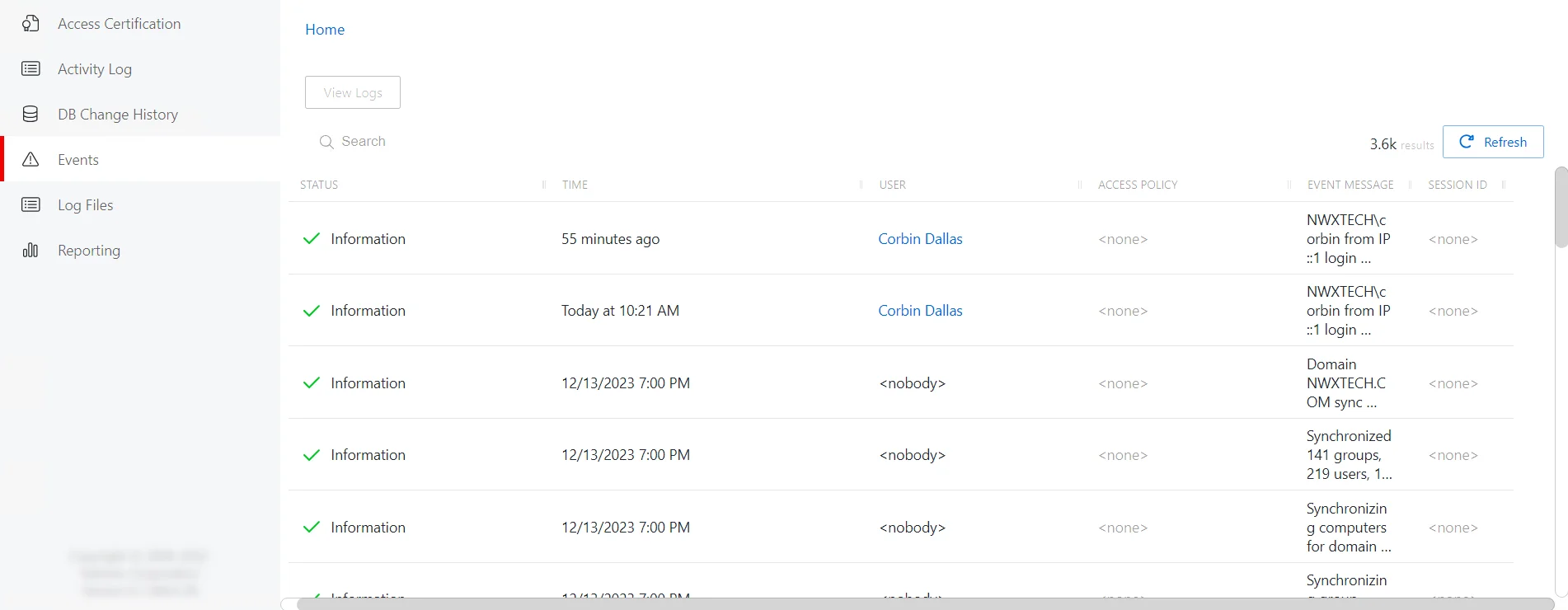The image size is (1568, 610).
Task: Open Access Certification in the sidebar
Action: [140, 24]
